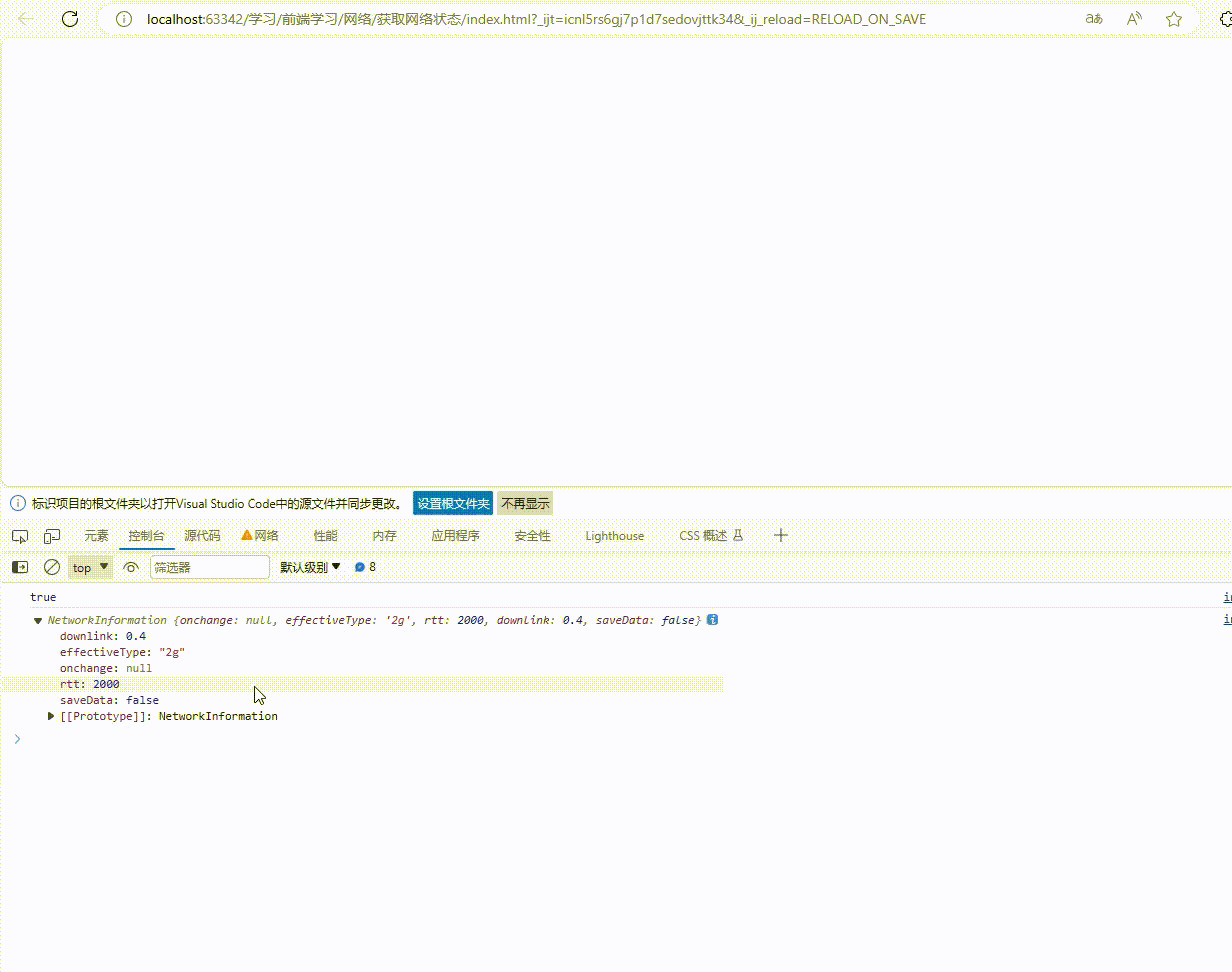Screen dimensions: 1232x972
Task: Add page to favorites star icon
Action: 1174,19
